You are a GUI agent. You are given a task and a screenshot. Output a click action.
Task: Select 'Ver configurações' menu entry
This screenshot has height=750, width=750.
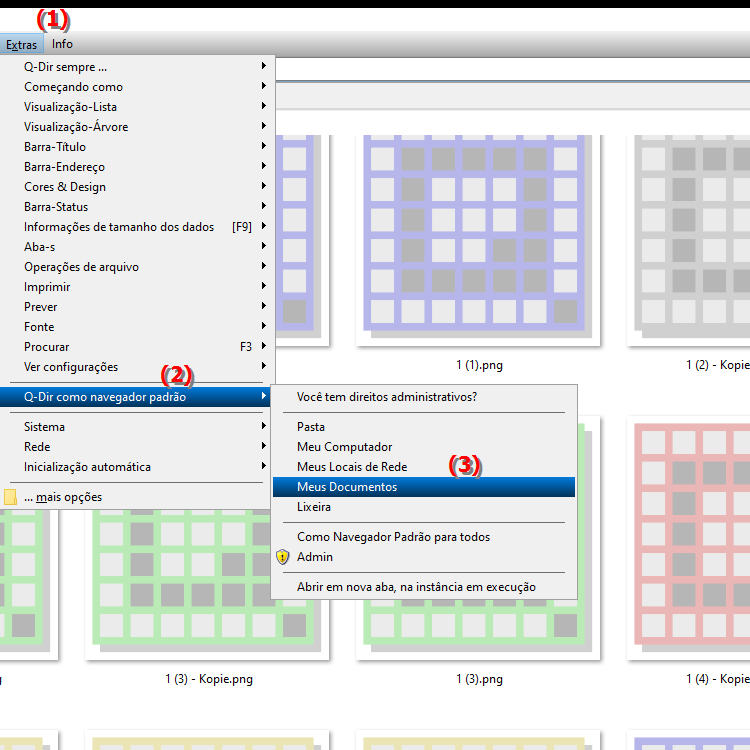(138, 367)
